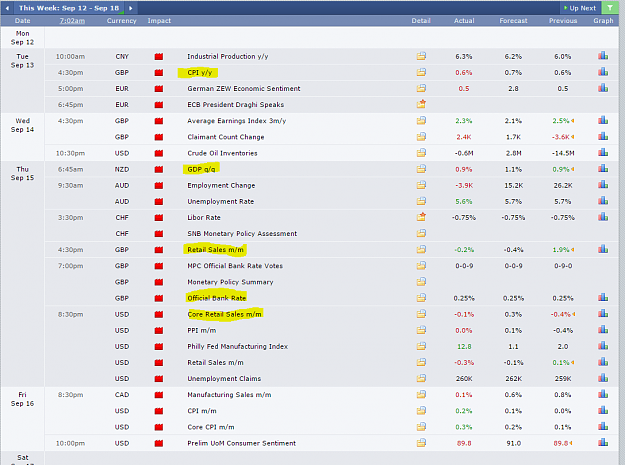Click the 0-0-9 actual value for MPC votes
The height and width of the screenshot is (465, 625).
pyautogui.click(x=464, y=266)
